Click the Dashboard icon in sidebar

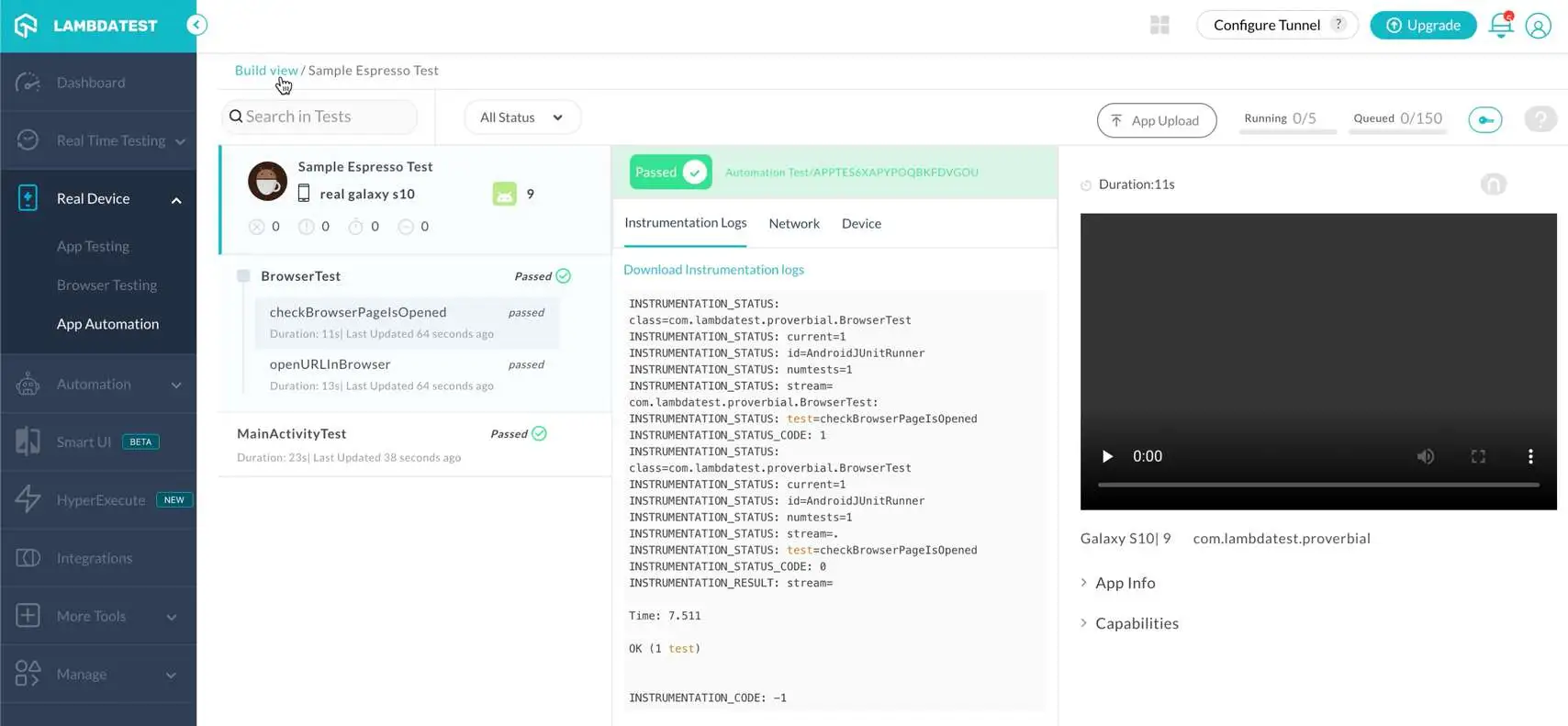[x=28, y=83]
